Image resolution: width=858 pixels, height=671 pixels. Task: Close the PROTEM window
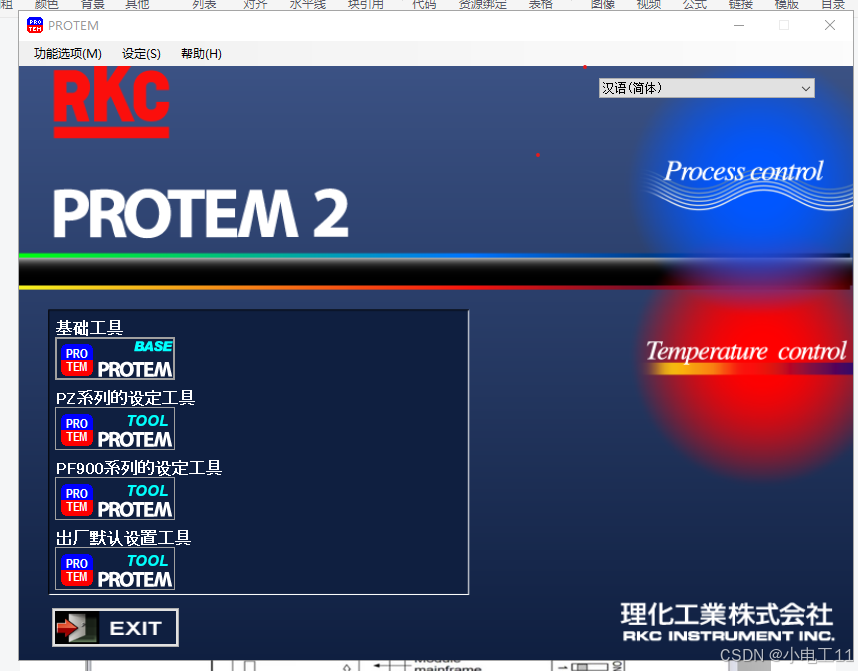[830, 25]
